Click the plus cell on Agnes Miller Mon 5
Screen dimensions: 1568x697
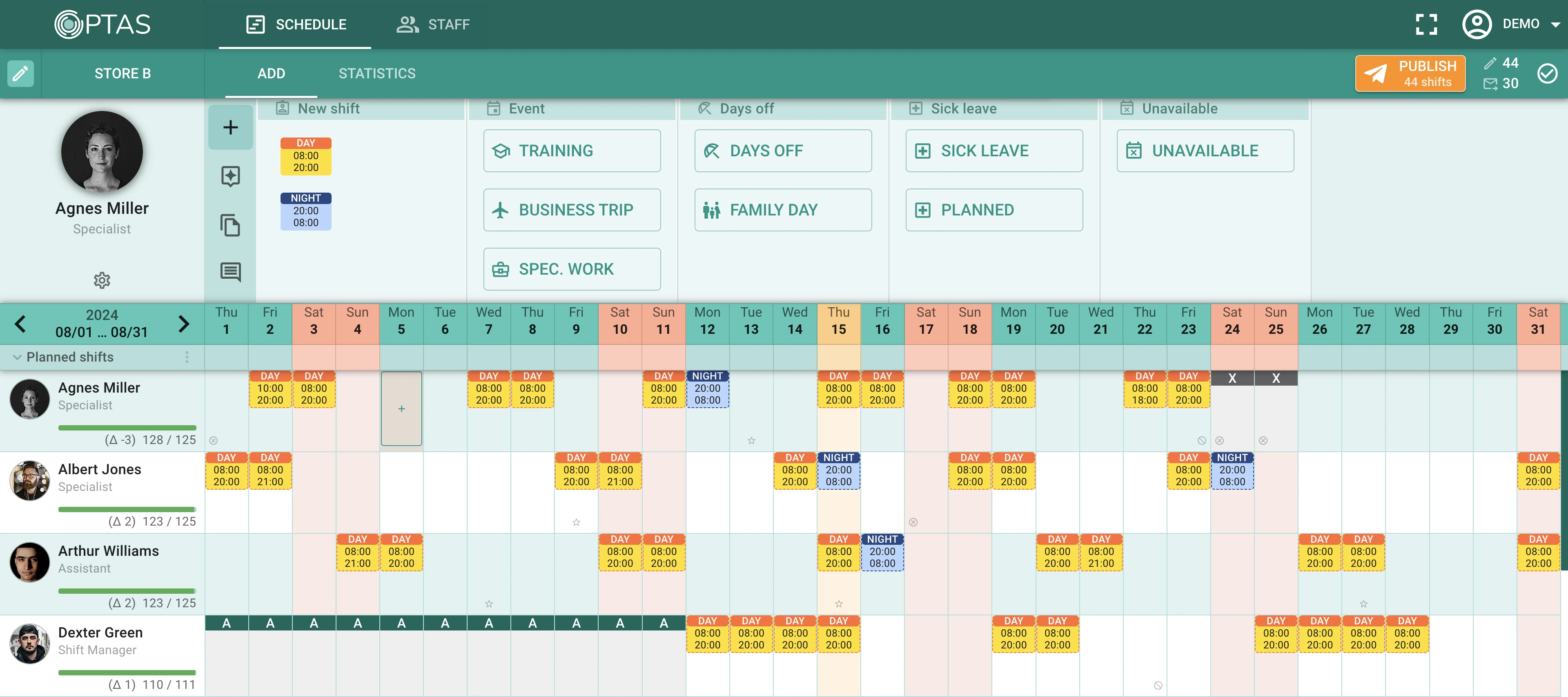pos(401,409)
